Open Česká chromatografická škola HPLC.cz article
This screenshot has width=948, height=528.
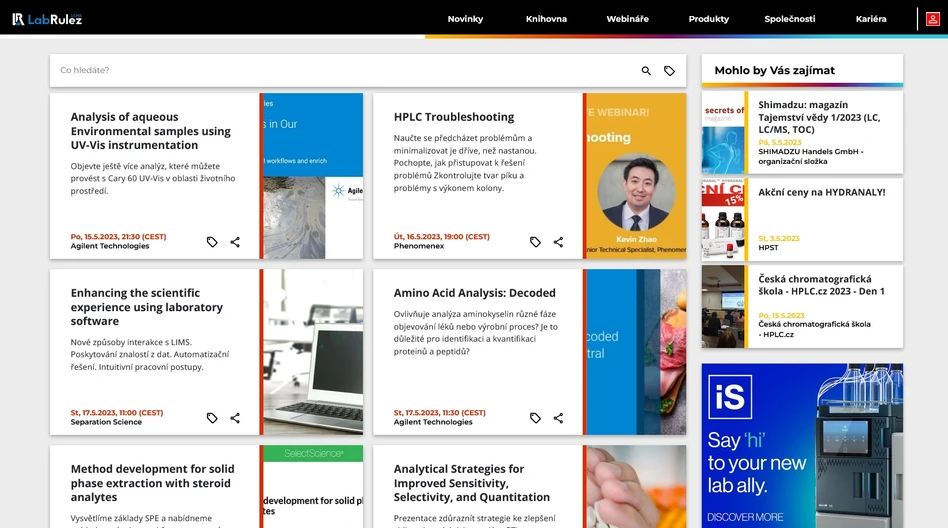click(x=821, y=285)
